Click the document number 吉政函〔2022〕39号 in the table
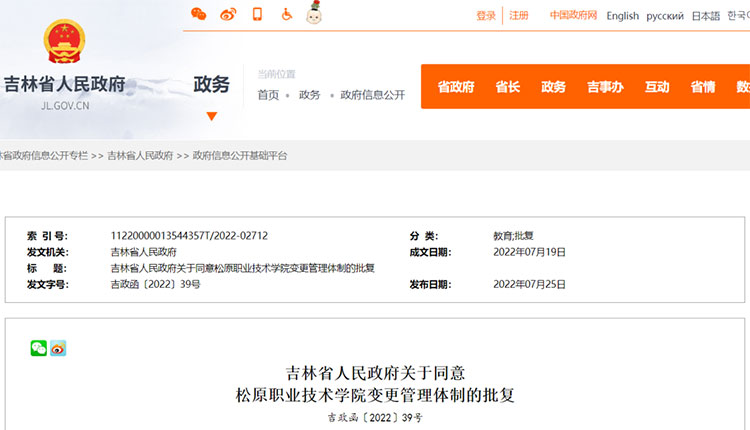The width and height of the screenshot is (750, 430). point(155,285)
